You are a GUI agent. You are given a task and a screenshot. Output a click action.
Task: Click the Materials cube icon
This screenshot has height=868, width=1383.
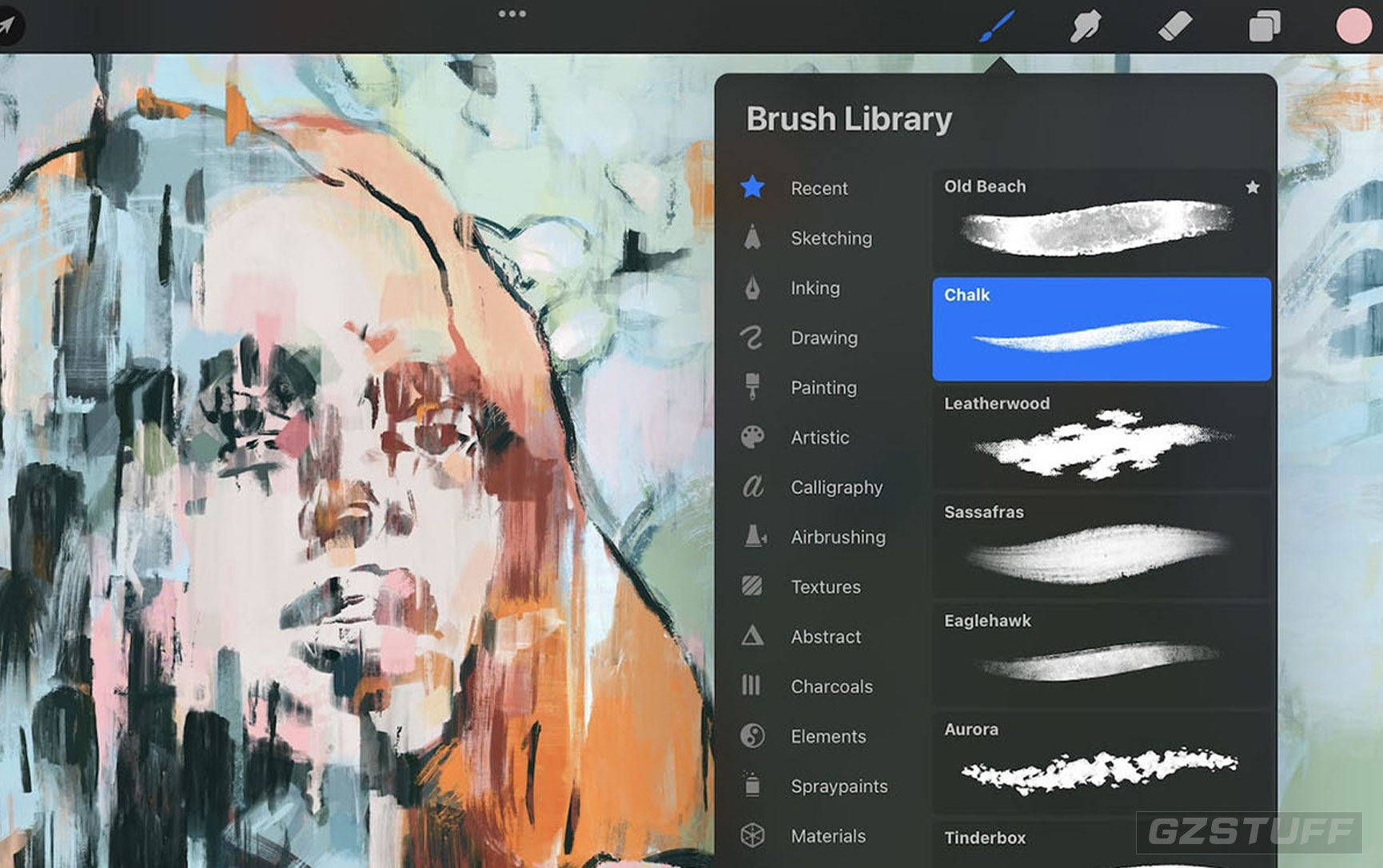click(752, 835)
